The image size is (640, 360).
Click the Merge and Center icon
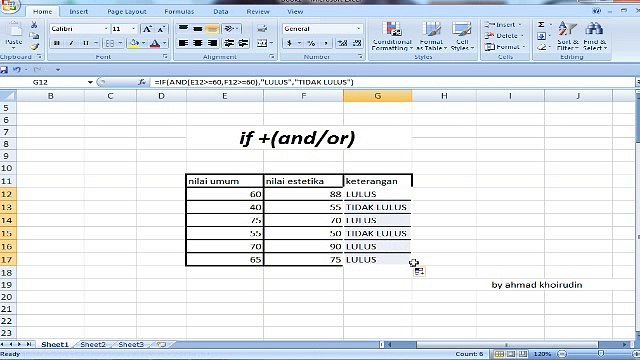(x=262, y=43)
